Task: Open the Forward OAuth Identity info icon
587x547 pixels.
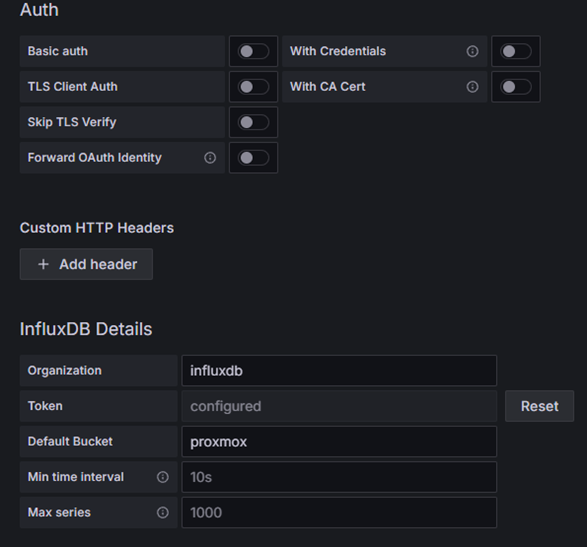Action: (x=210, y=158)
